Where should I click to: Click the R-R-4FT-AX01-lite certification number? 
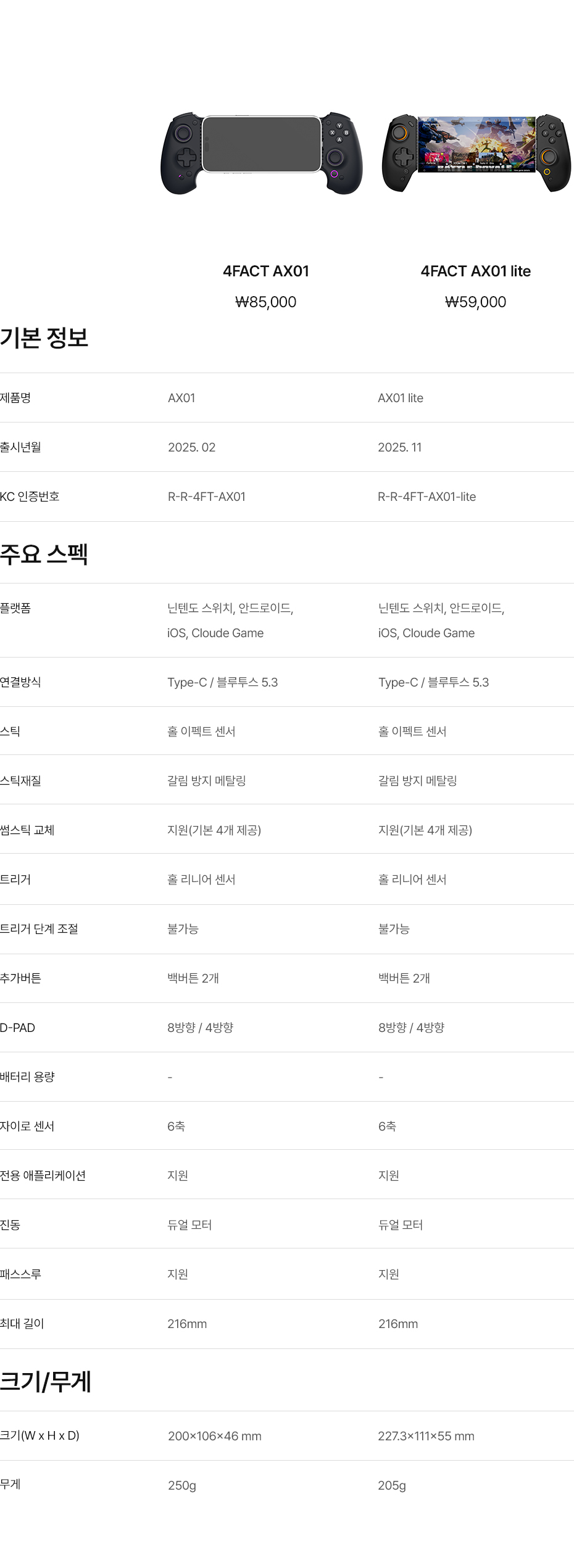[x=427, y=497]
